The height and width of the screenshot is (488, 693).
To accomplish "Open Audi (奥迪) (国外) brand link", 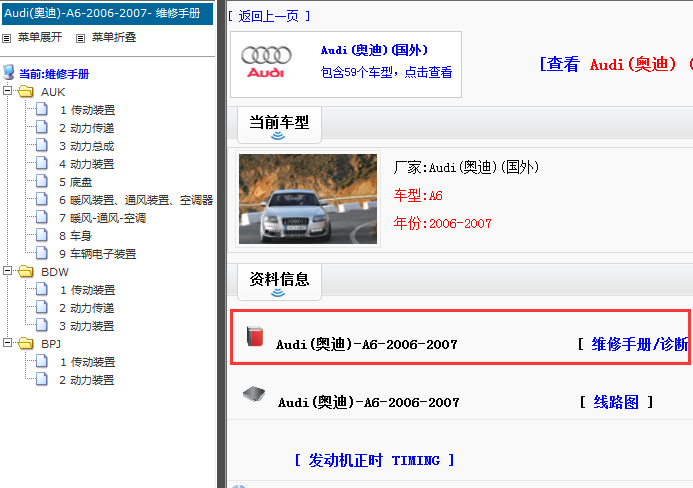I will click(374, 50).
